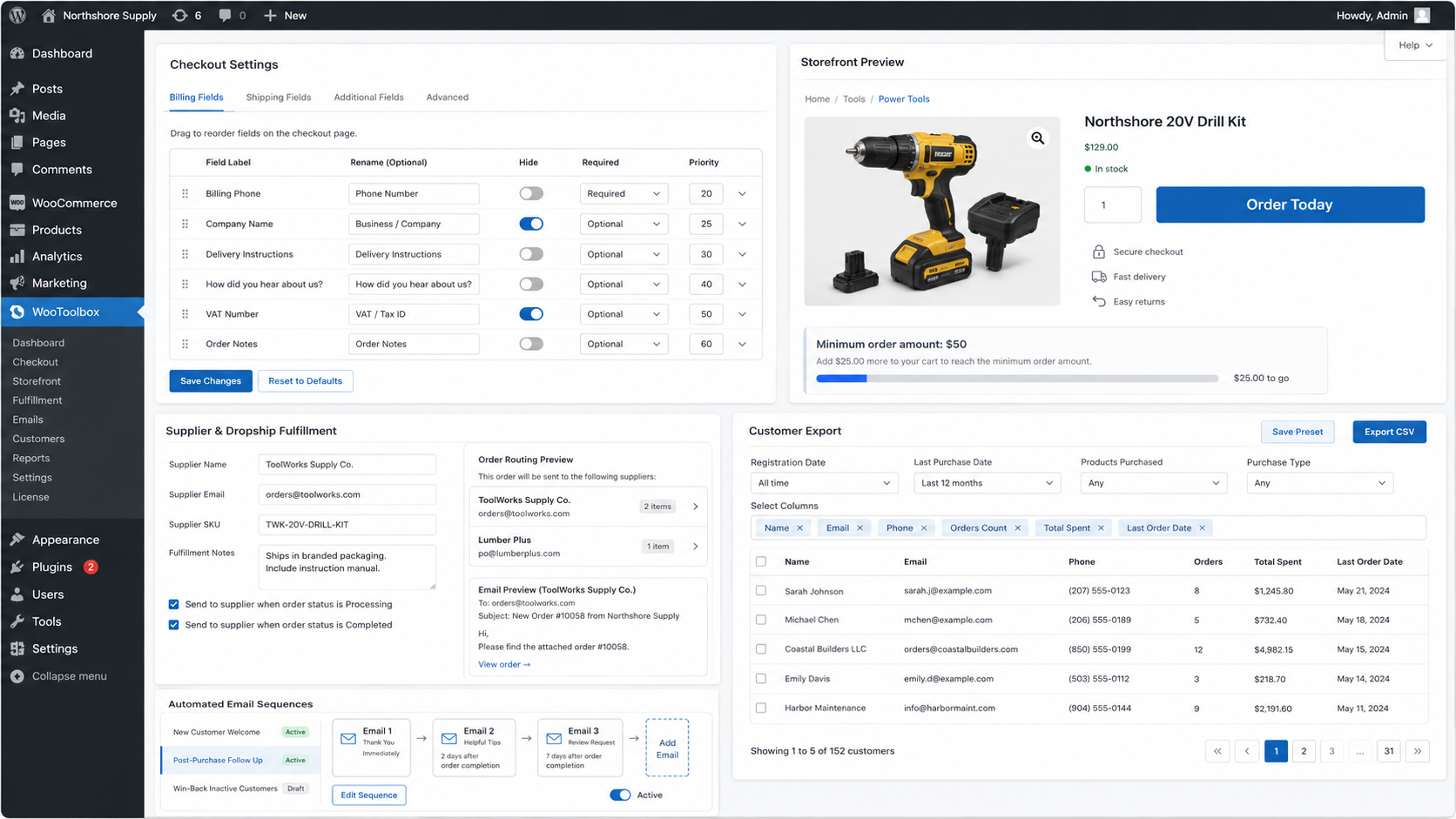The width and height of the screenshot is (1456, 819).
Task: Click the Email 3 envelope icon
Action: tap(554, 738)
